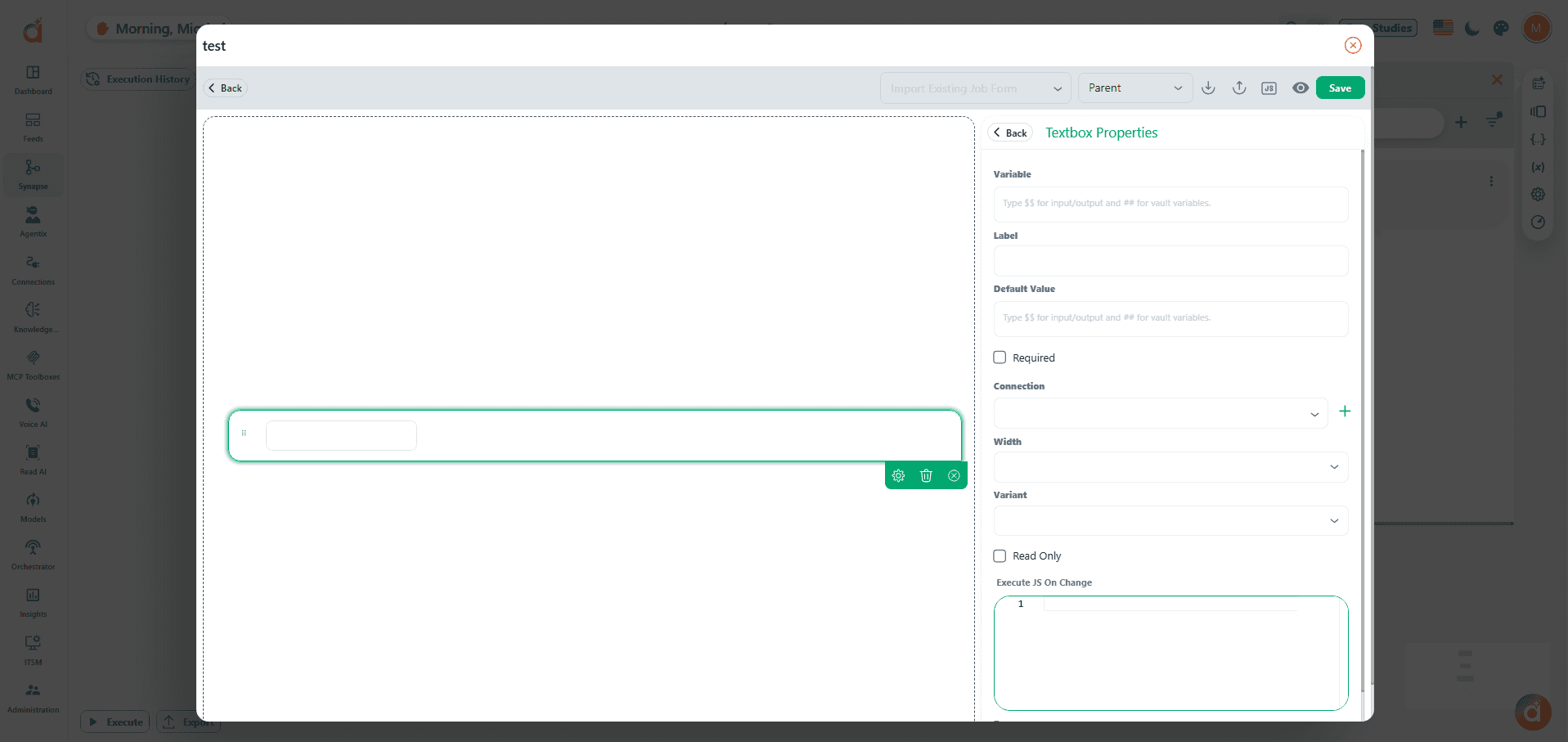Click the orange X in background panel
The width and height of the screenshot is (1568, 742).
click(x=1497, y=79)
